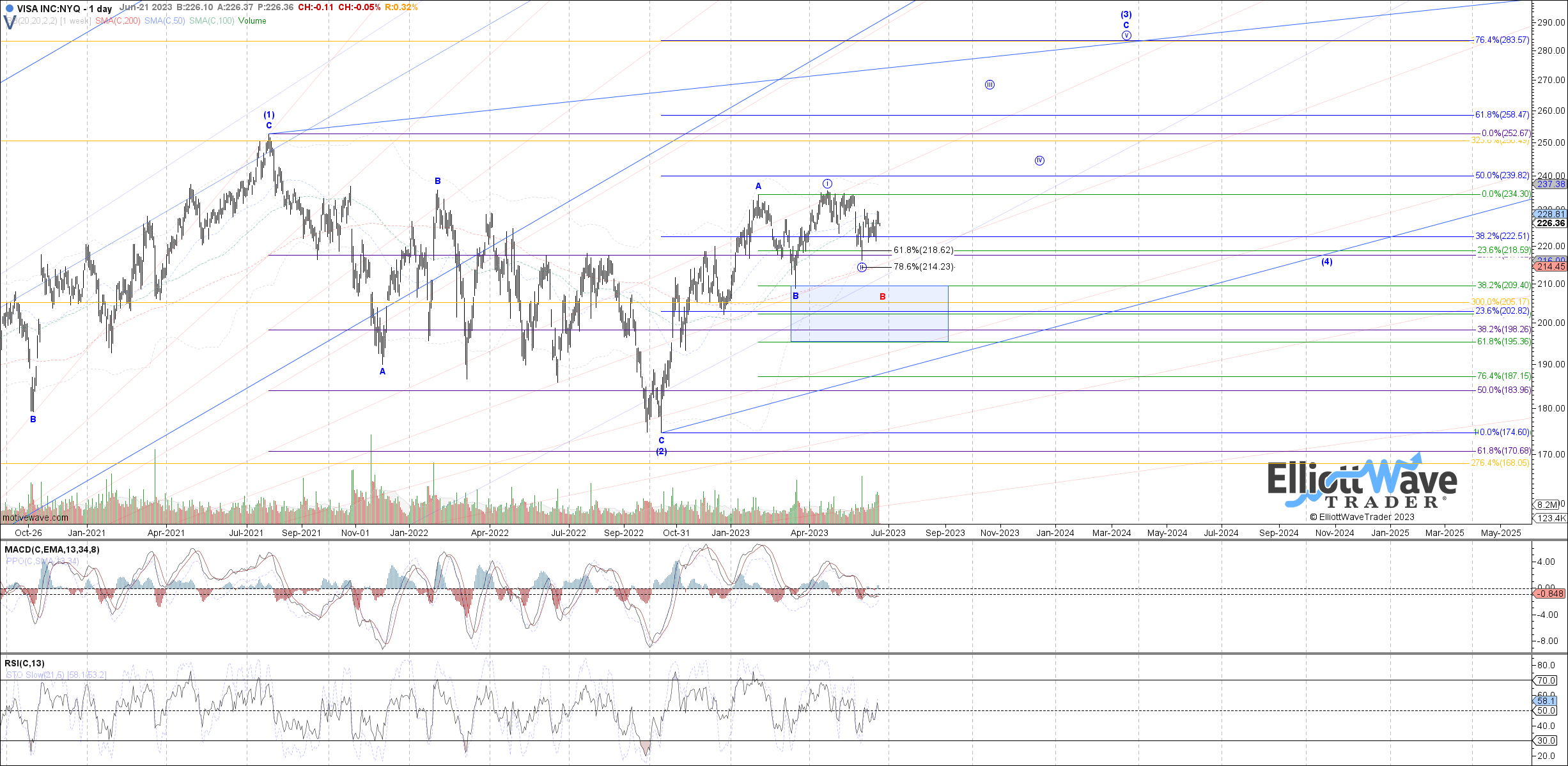
Task: Click the circled wave v label under (3) C
Action: 1126,36
